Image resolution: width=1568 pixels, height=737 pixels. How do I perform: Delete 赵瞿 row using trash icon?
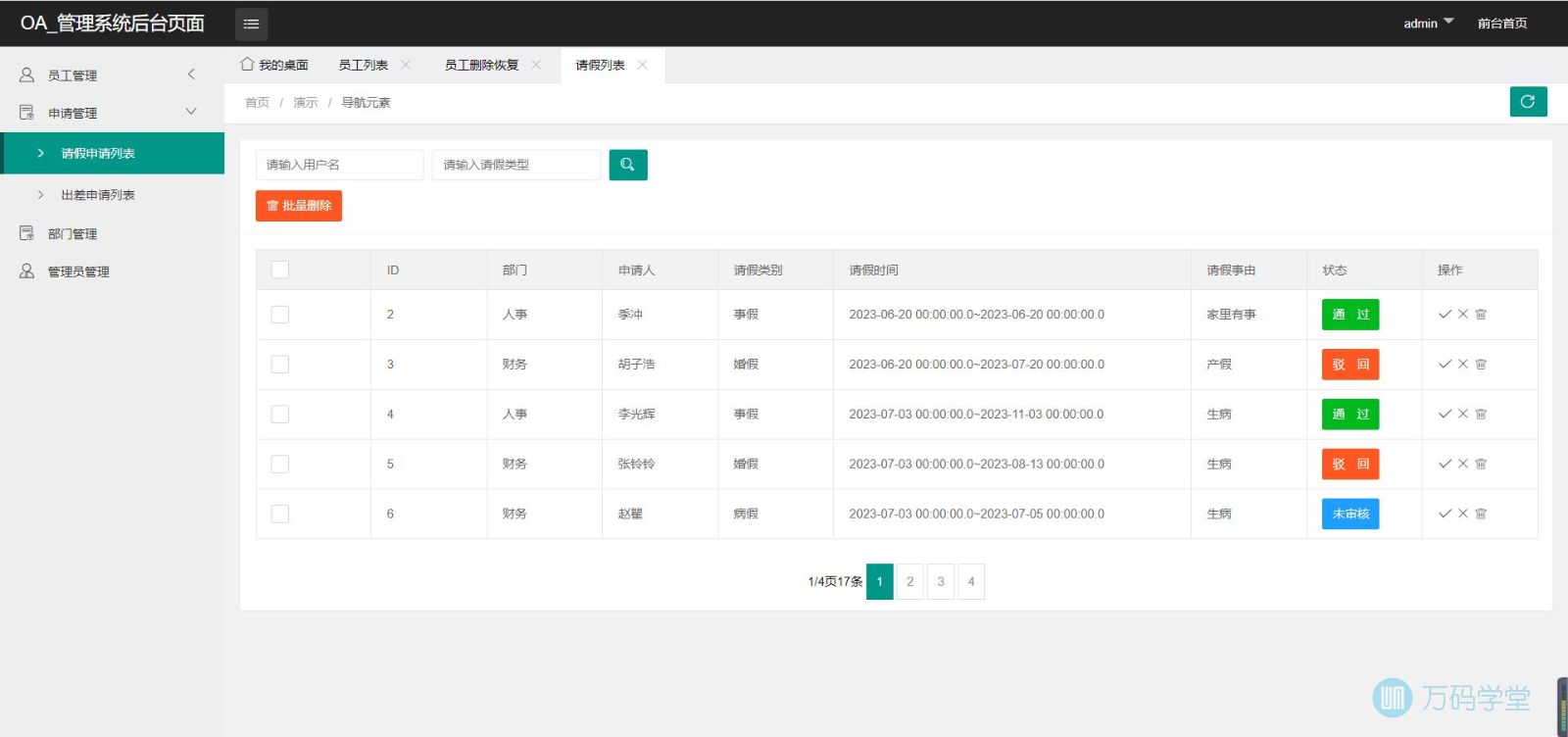1481,514
